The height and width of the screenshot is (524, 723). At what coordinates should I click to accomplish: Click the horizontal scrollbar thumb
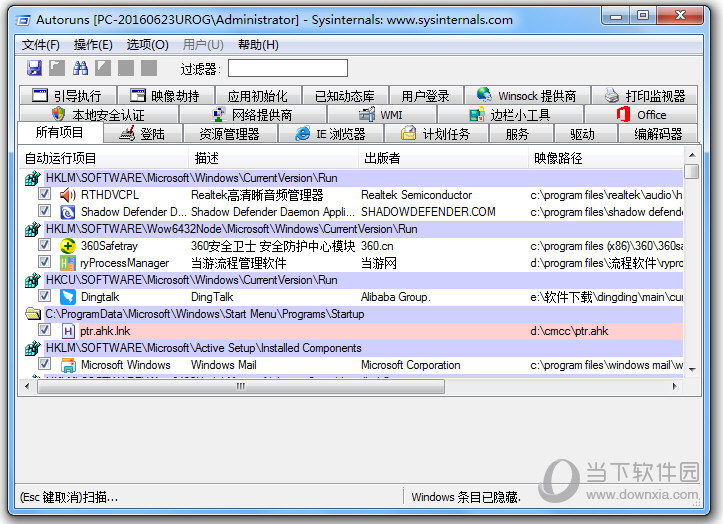(241, 386)
